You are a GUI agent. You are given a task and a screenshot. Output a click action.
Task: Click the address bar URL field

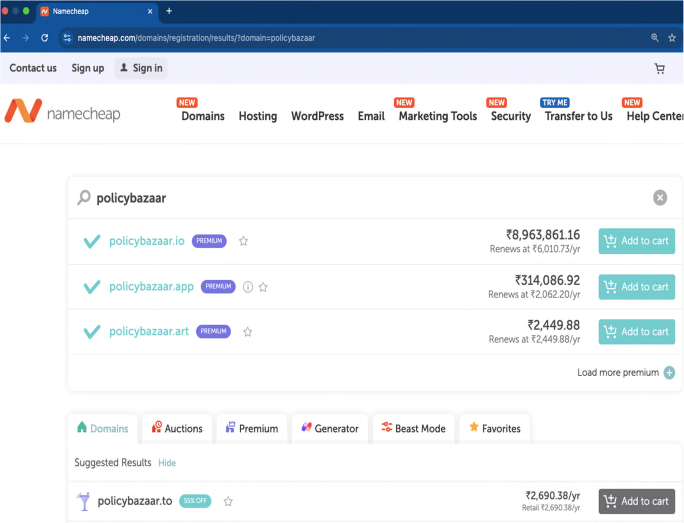pyautogui.click(x=358, y=38)
